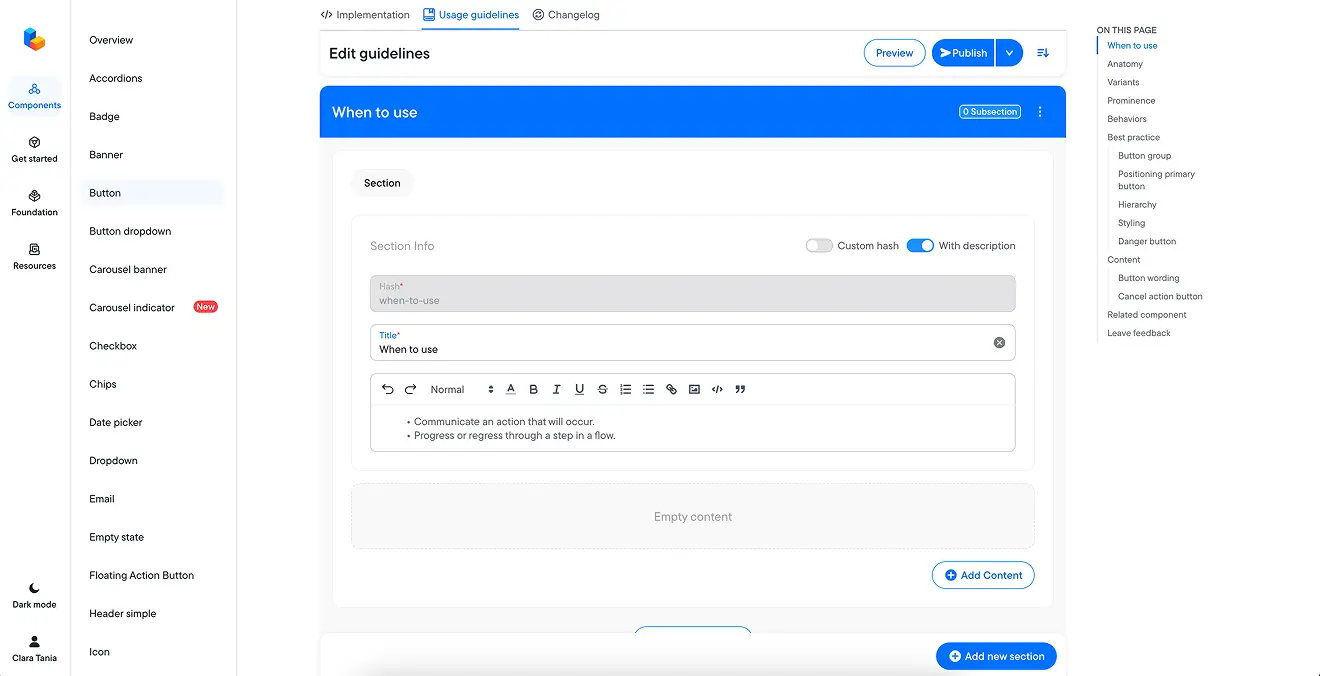Viewport: 1320px width, 676px height.
Task: Disable the With description toggle
Action: (920, 246)
